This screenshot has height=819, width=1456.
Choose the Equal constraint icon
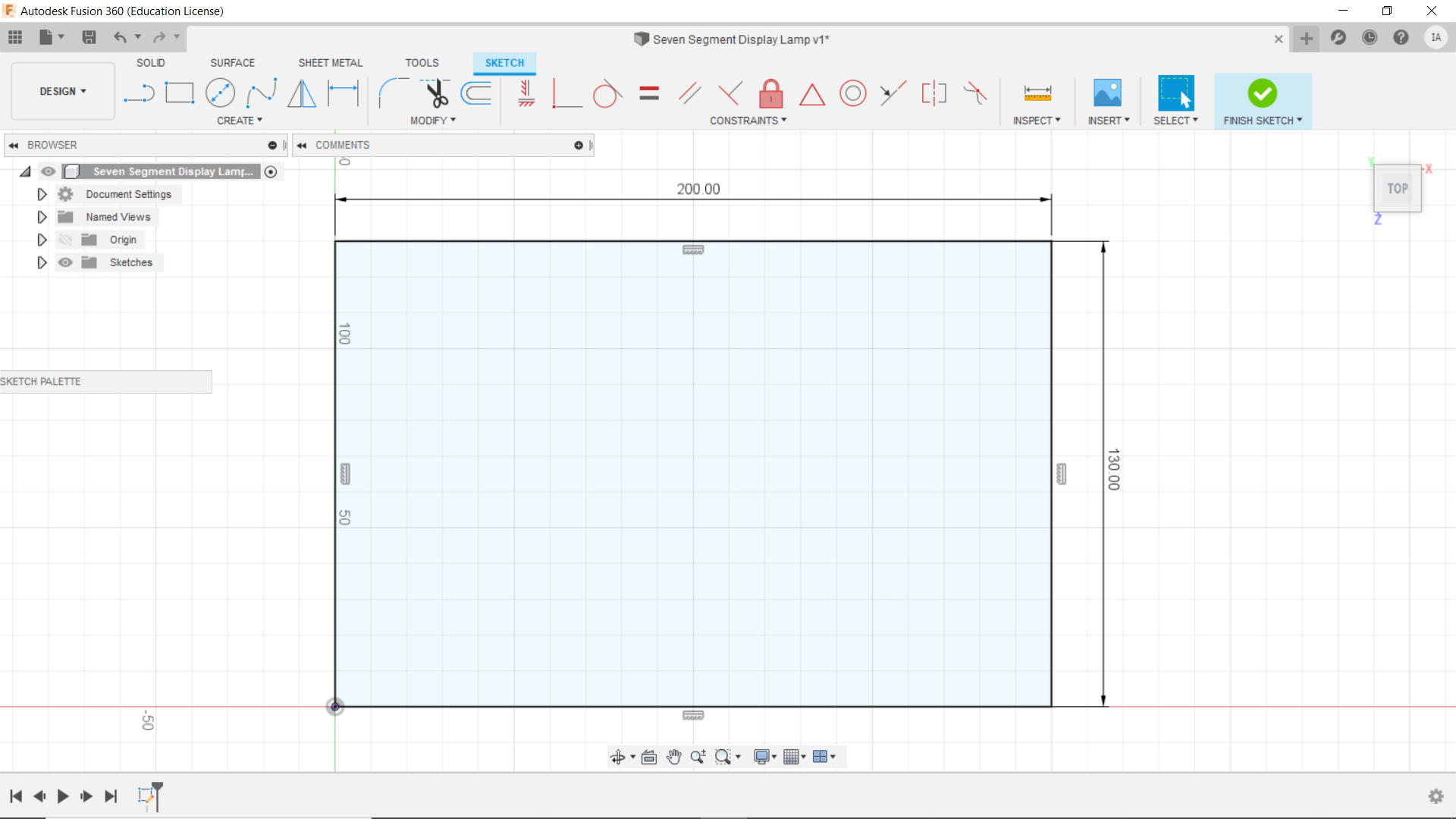pos(649,93)
